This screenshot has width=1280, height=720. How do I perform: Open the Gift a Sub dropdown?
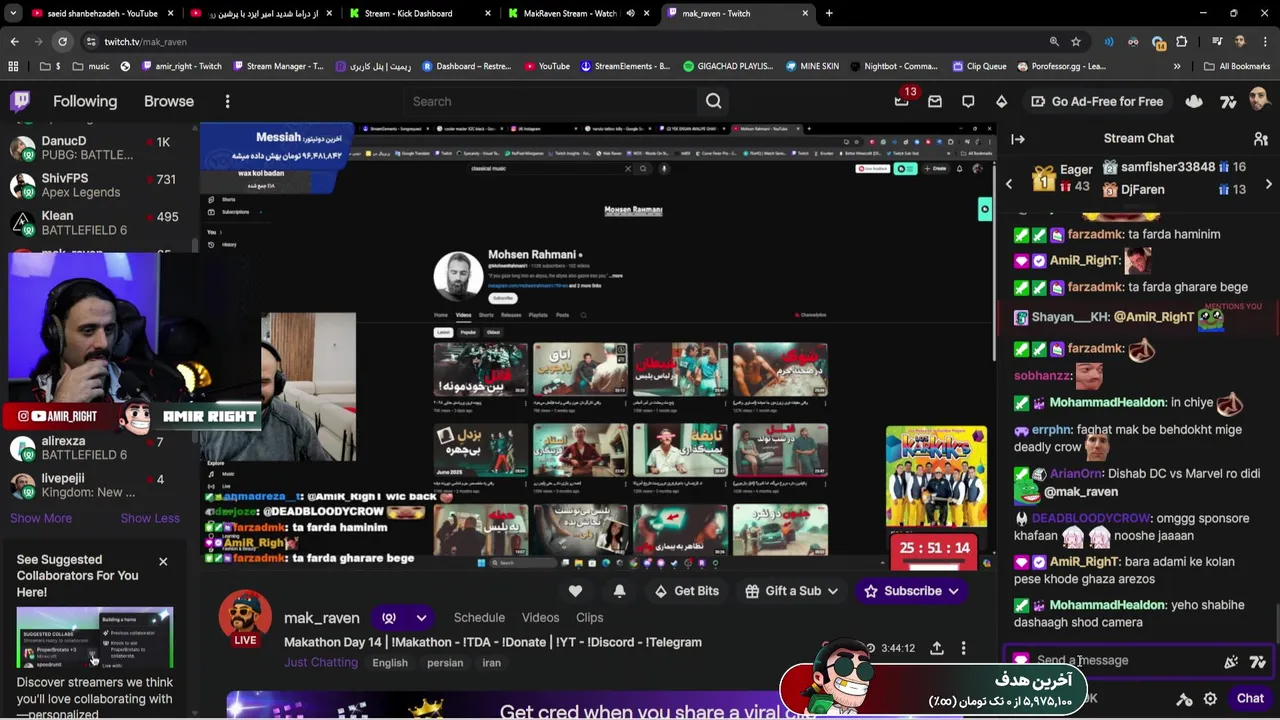[794, 591]
